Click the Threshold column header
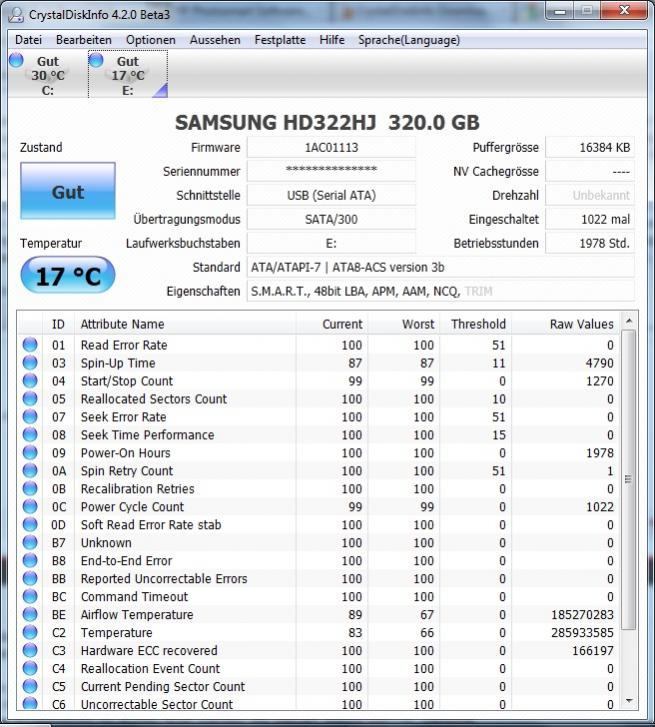The height and width of the screenshot is (727, 655). click(475, 324)
